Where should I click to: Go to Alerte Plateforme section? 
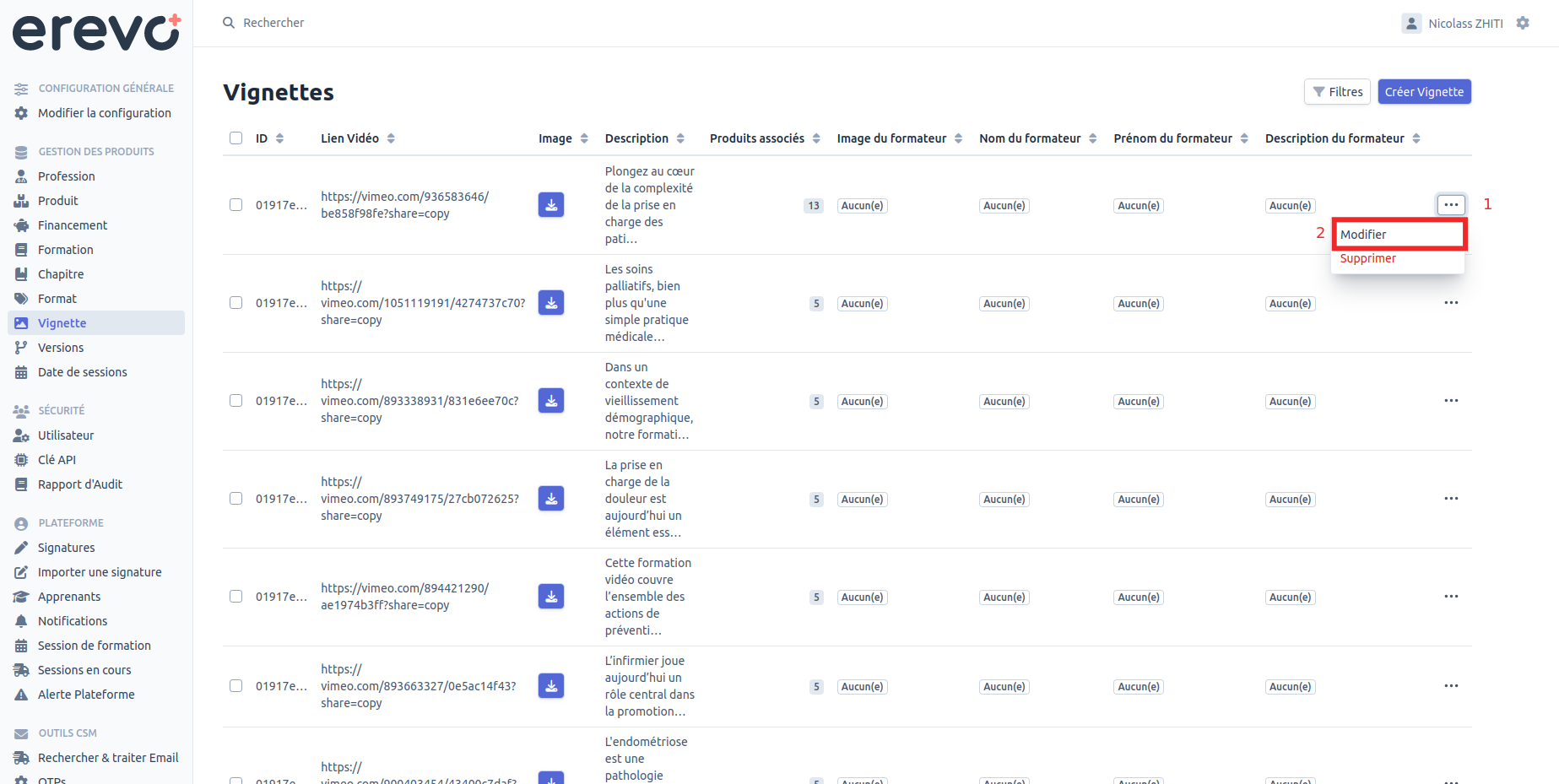click(x=86, y=695)
